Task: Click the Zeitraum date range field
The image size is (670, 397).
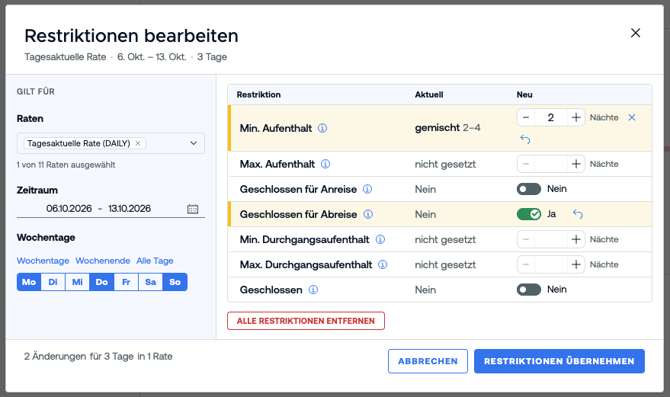Action: point(111,209)
